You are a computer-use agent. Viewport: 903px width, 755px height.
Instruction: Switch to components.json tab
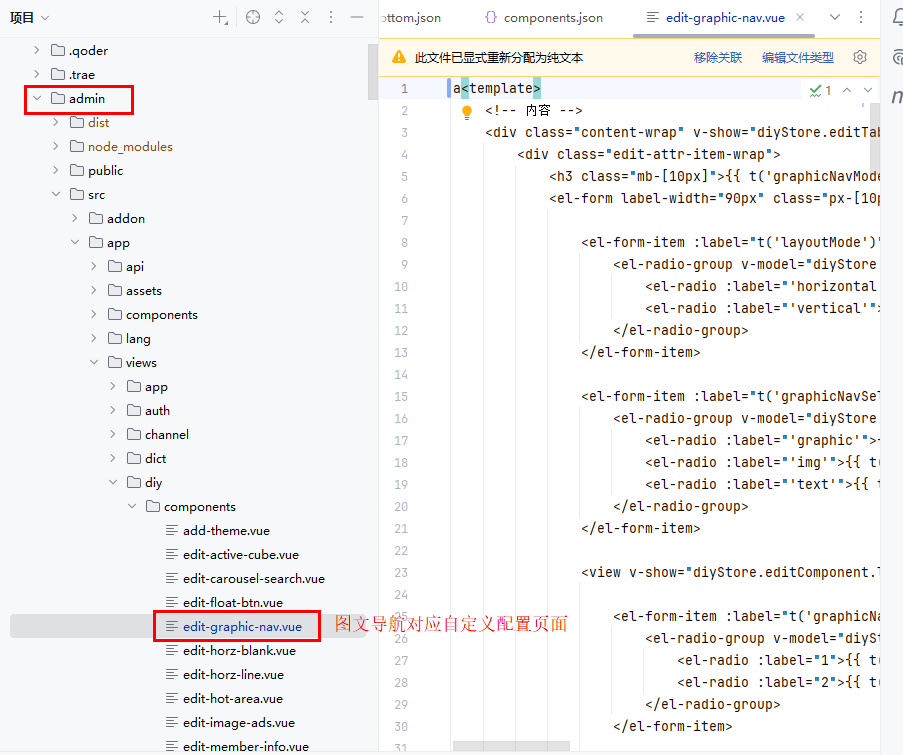544,18
